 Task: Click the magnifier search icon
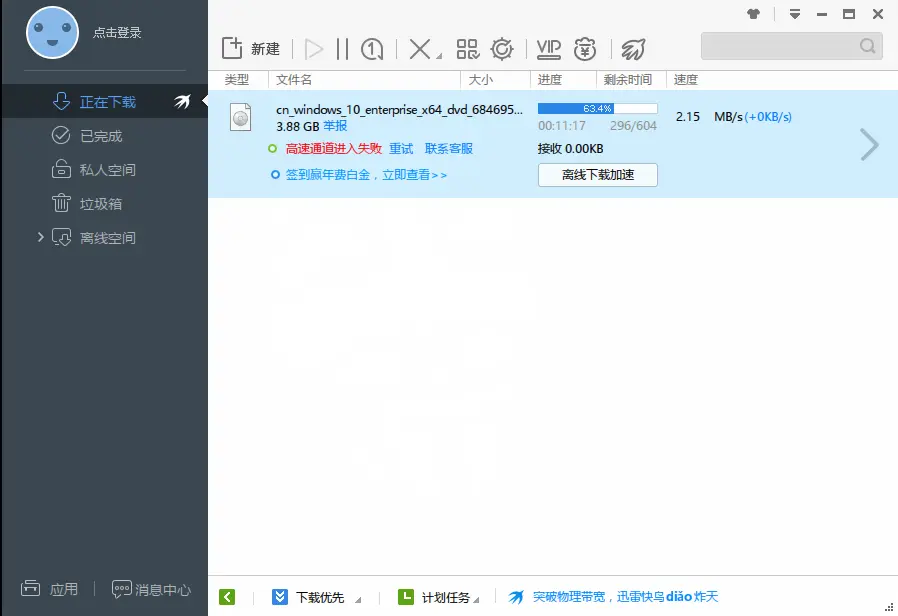868,46
